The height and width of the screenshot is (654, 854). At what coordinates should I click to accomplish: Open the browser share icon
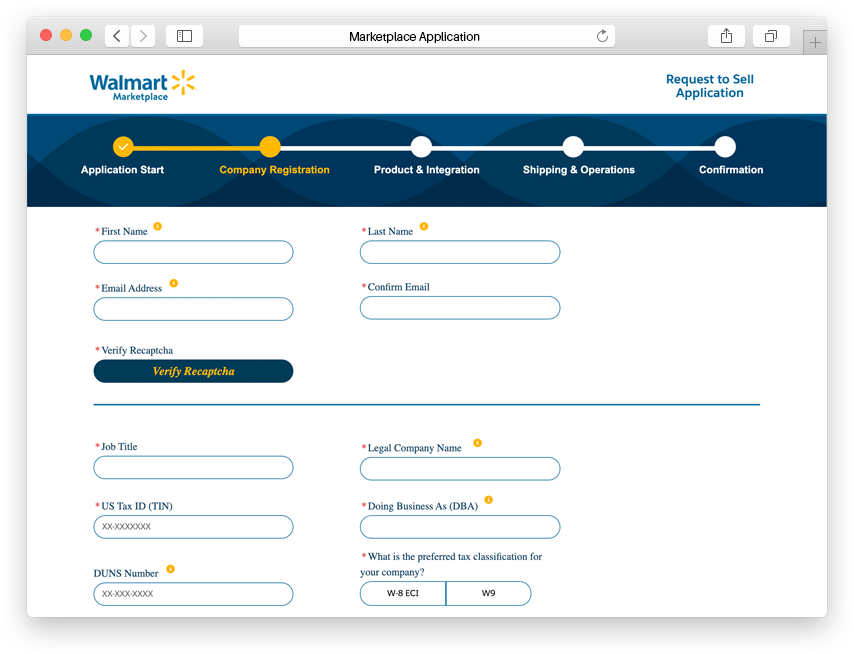[726, 36]
